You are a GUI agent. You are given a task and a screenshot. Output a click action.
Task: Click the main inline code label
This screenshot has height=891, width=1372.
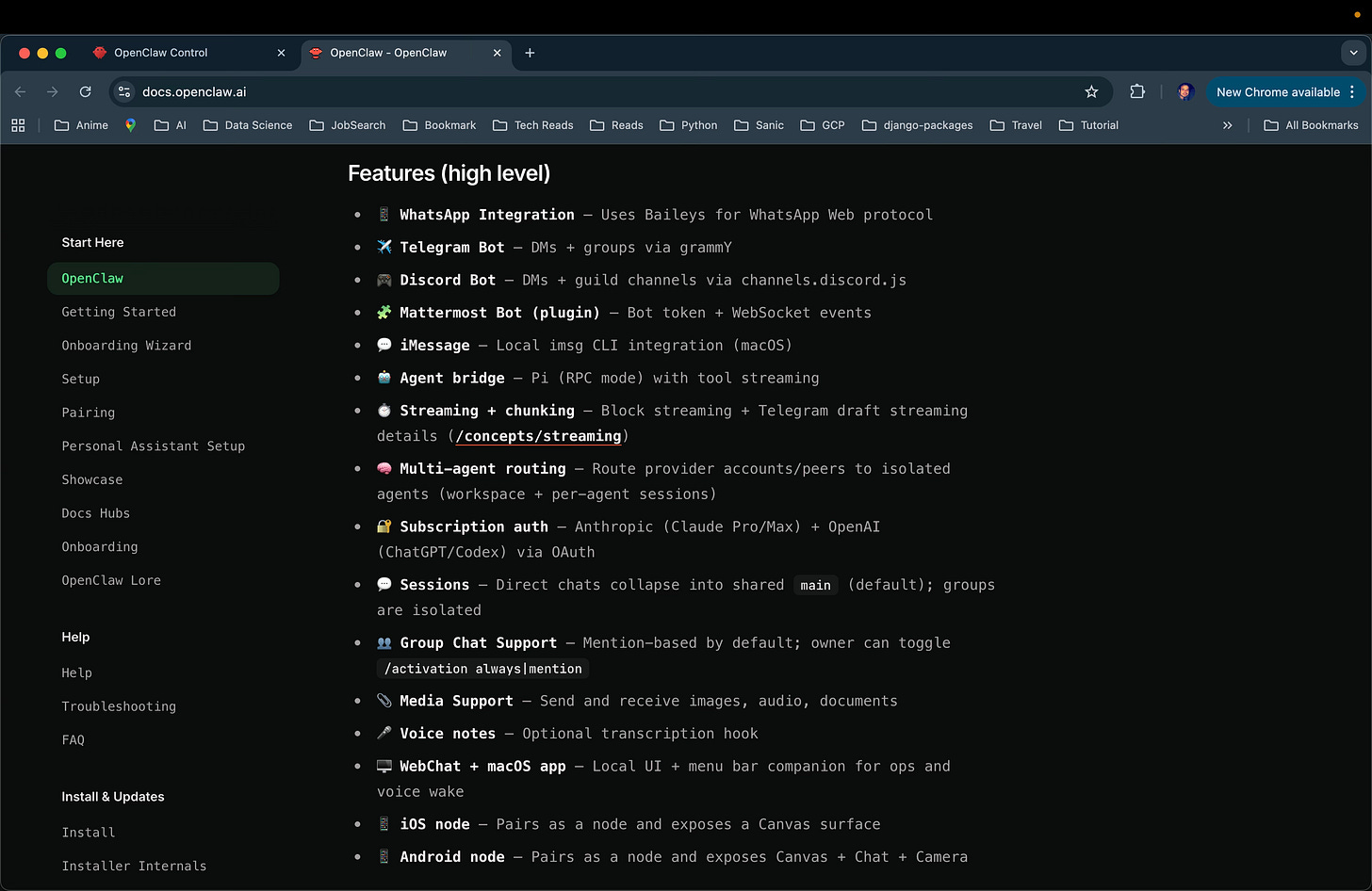point(815,585)
